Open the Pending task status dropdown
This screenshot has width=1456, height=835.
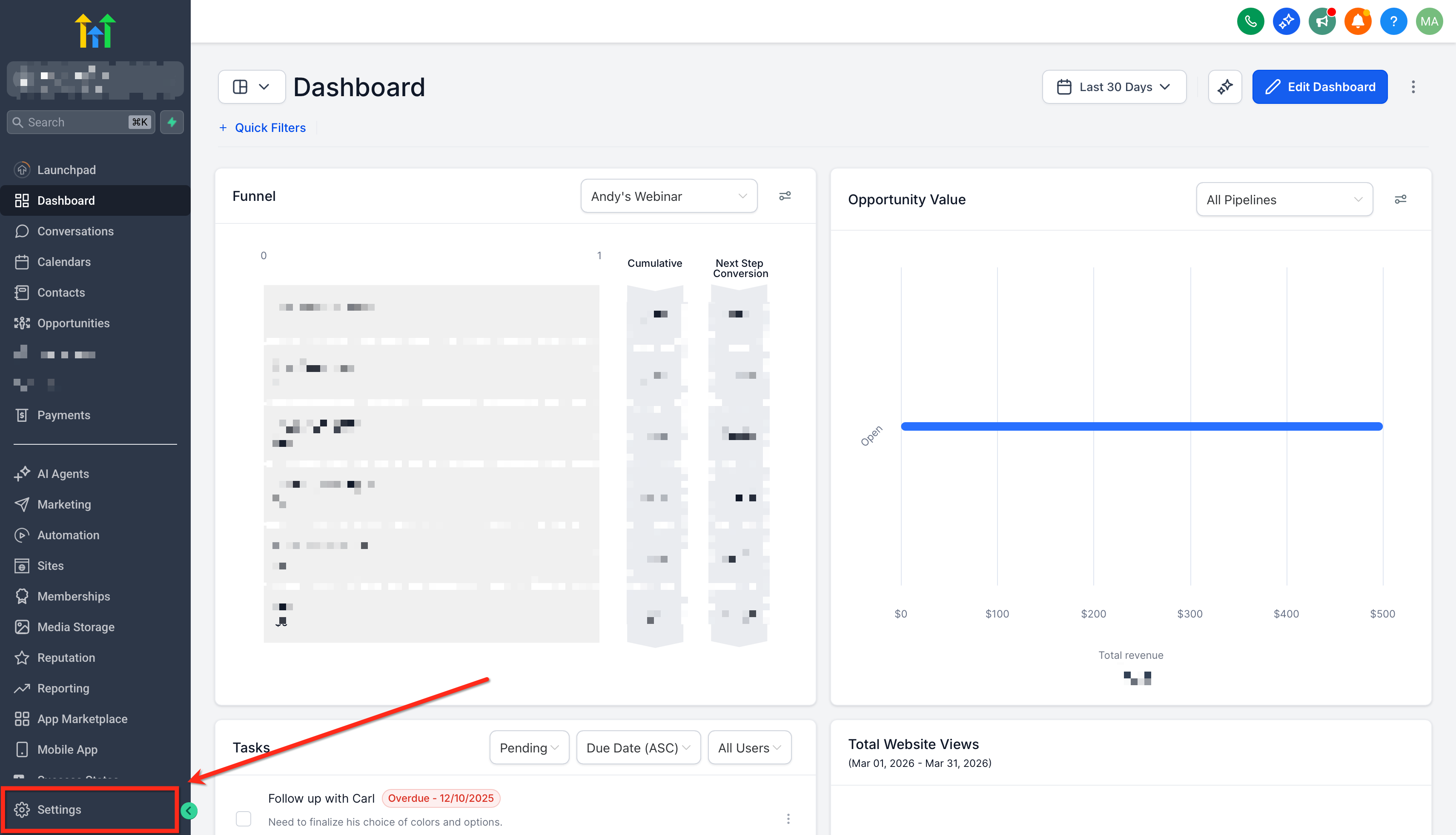pos(528,748)
